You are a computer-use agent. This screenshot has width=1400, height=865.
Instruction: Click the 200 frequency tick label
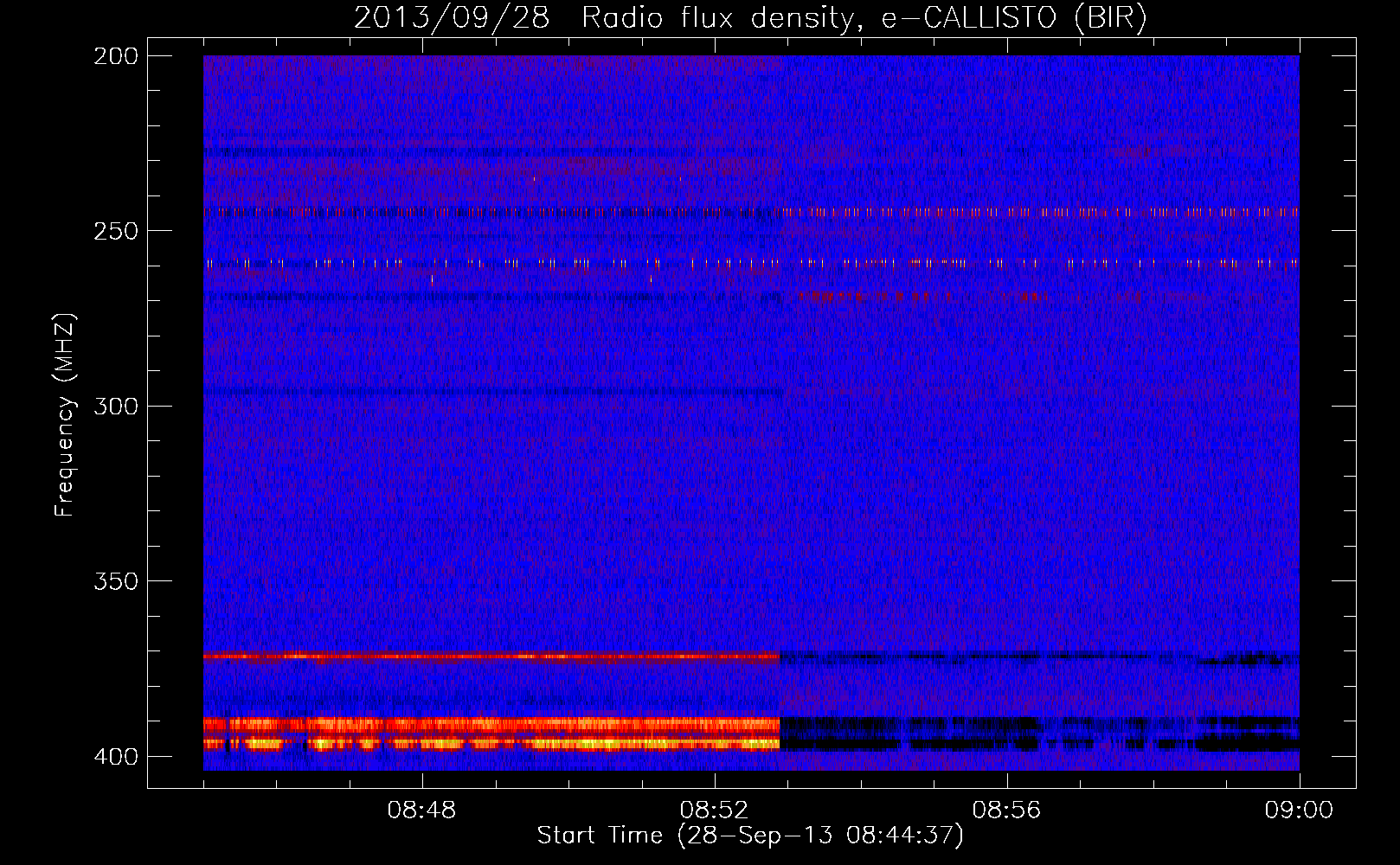tap(116, 56)
